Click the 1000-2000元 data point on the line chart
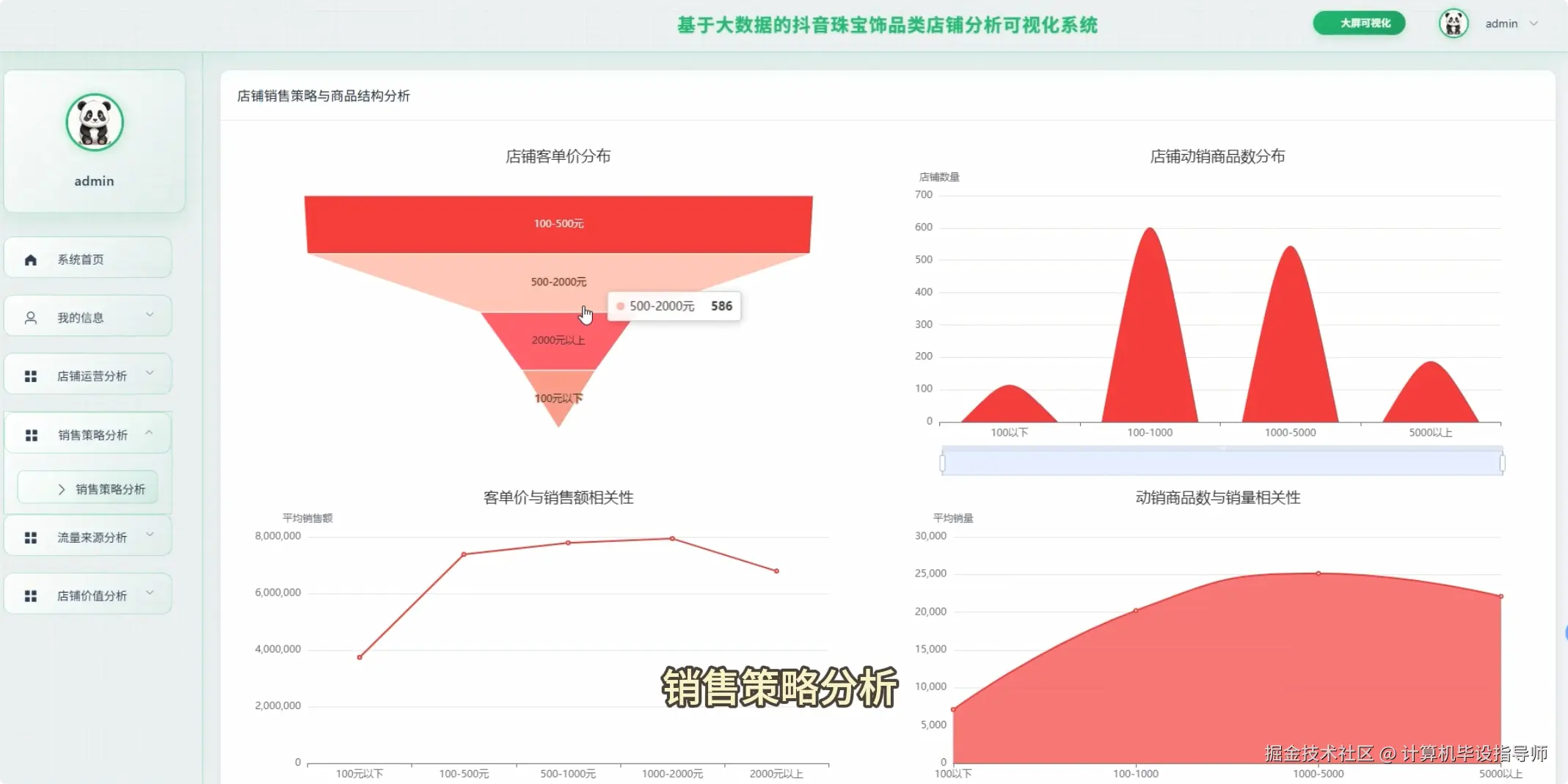 point(672,539)
